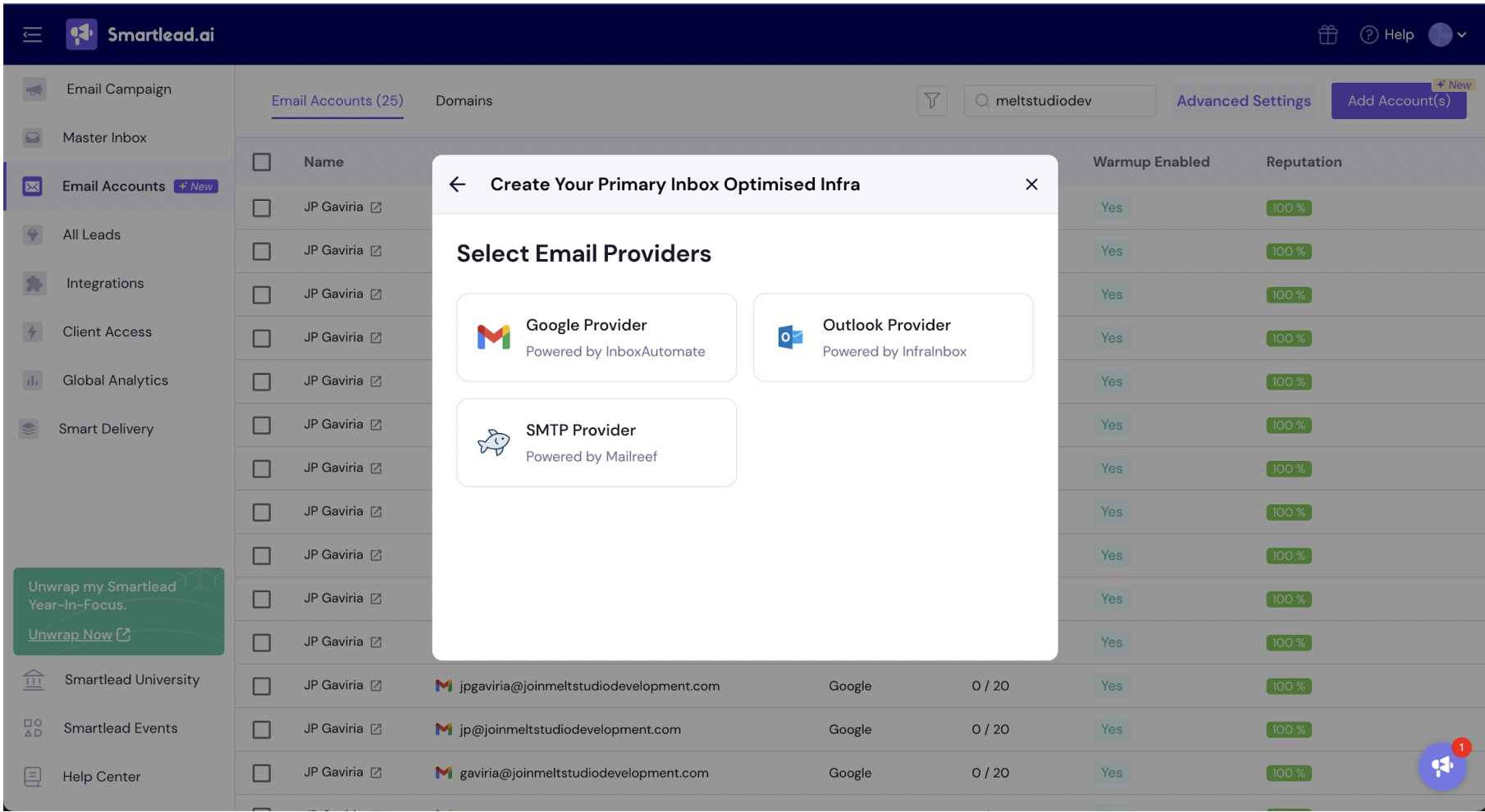The width and height of the screenshot is (1485, 812).
Task: Open the gift rewards icon
Action: point(1327,34)
